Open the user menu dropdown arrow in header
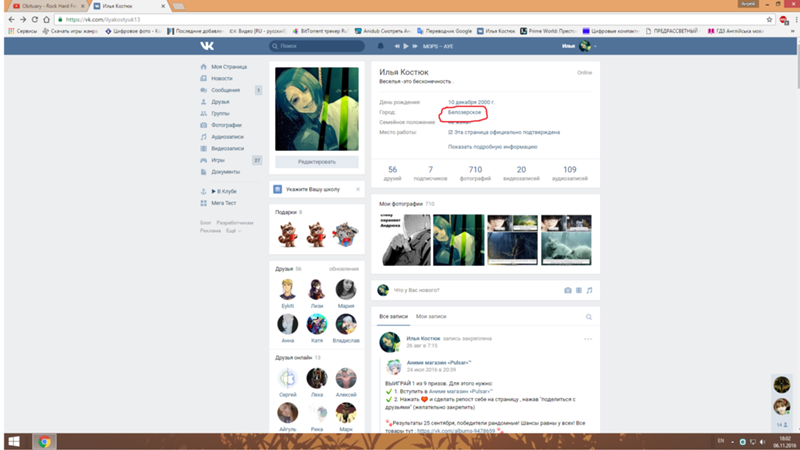The image size is (800, 450). [x=595, y=46]
